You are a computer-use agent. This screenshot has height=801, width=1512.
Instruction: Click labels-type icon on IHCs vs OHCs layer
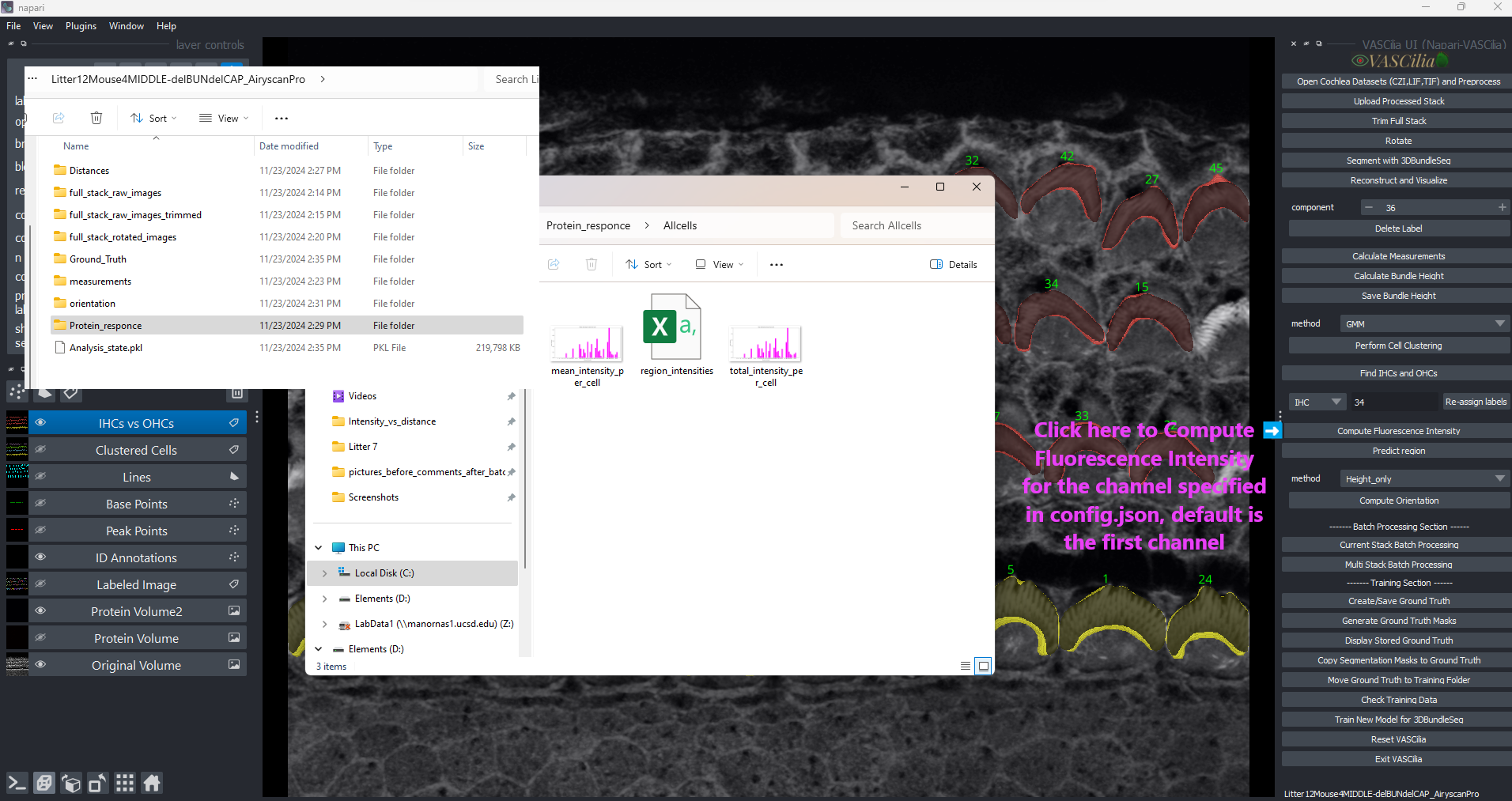coord(234,423)
